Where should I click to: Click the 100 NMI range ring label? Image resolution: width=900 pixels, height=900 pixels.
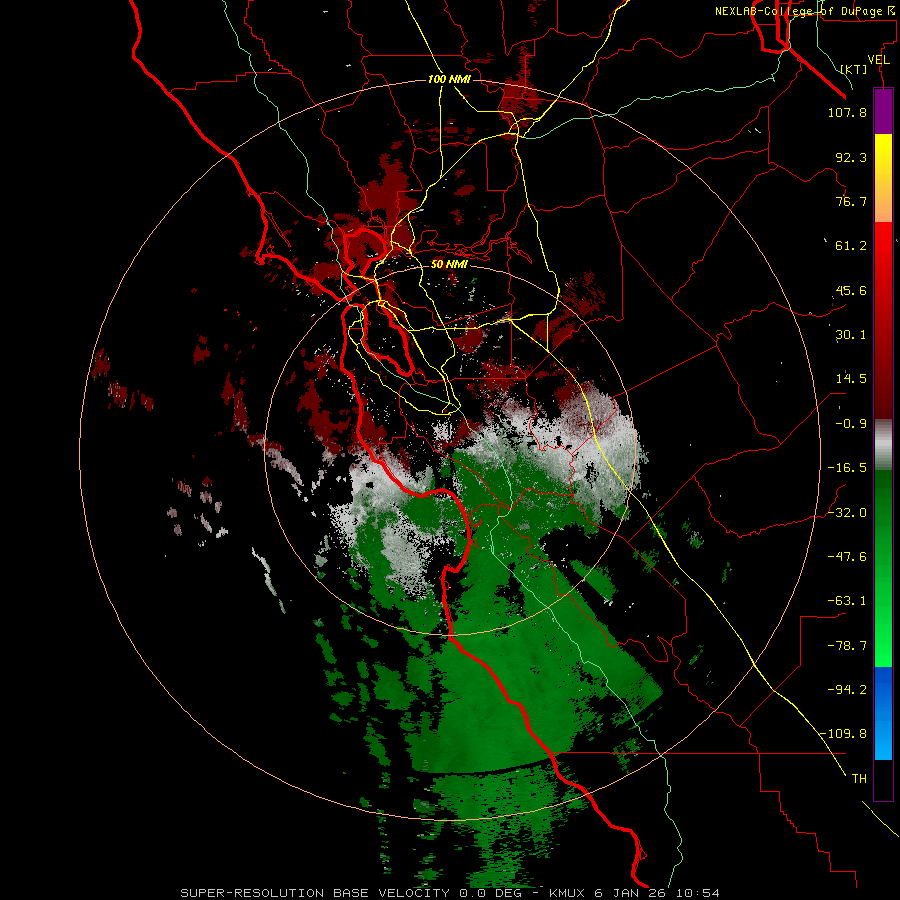click(x=449, y=79)
